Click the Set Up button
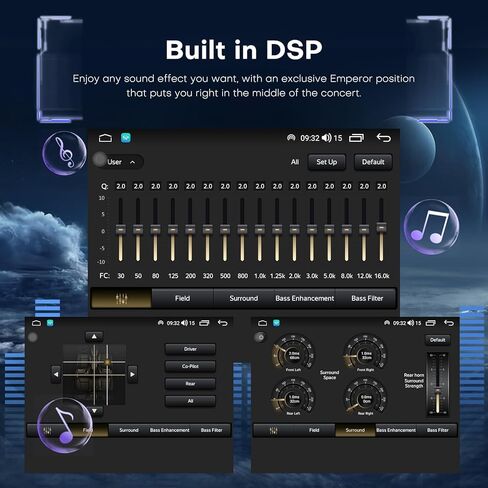The height and width of the screenshot is (488, 488). (327, 162)
